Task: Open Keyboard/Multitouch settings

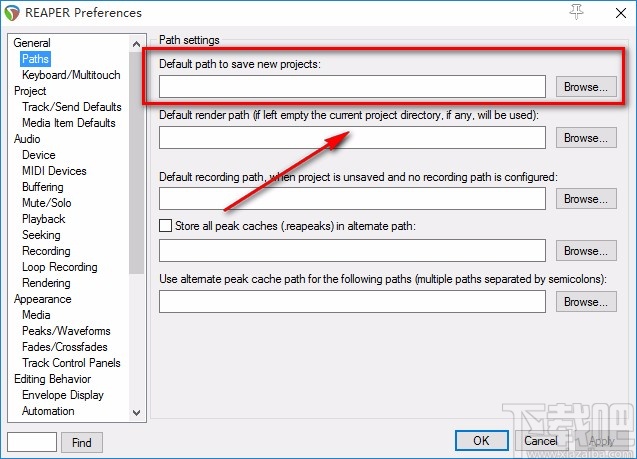Action: point(71,75)
